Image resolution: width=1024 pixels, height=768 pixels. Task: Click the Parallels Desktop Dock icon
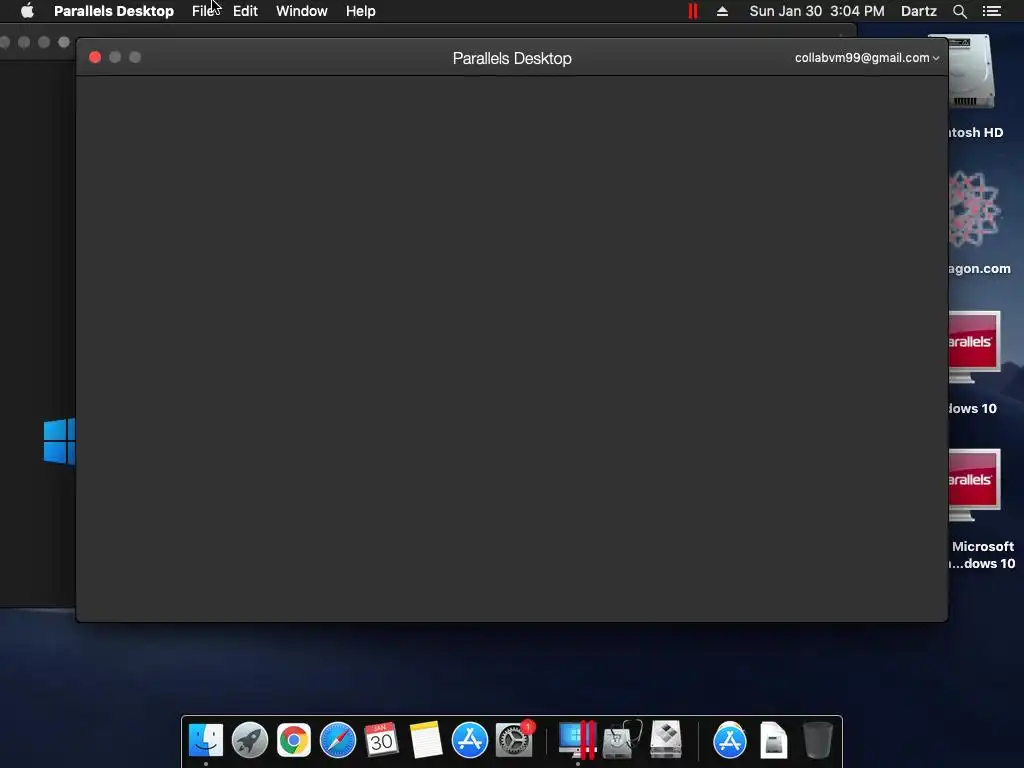(x=578, y=740)
